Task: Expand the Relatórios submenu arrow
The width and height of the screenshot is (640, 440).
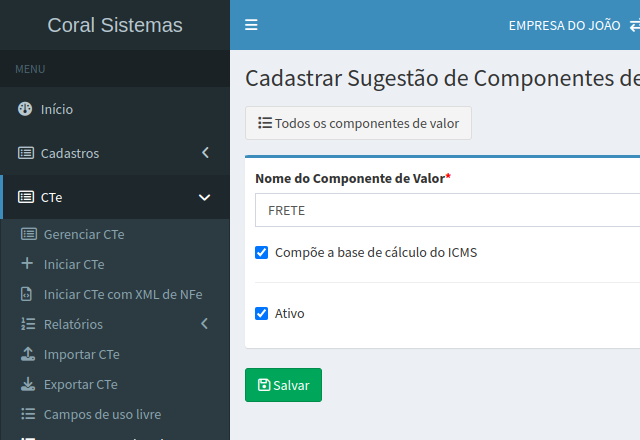Action: pyautogui.click(x=205, y=324)
